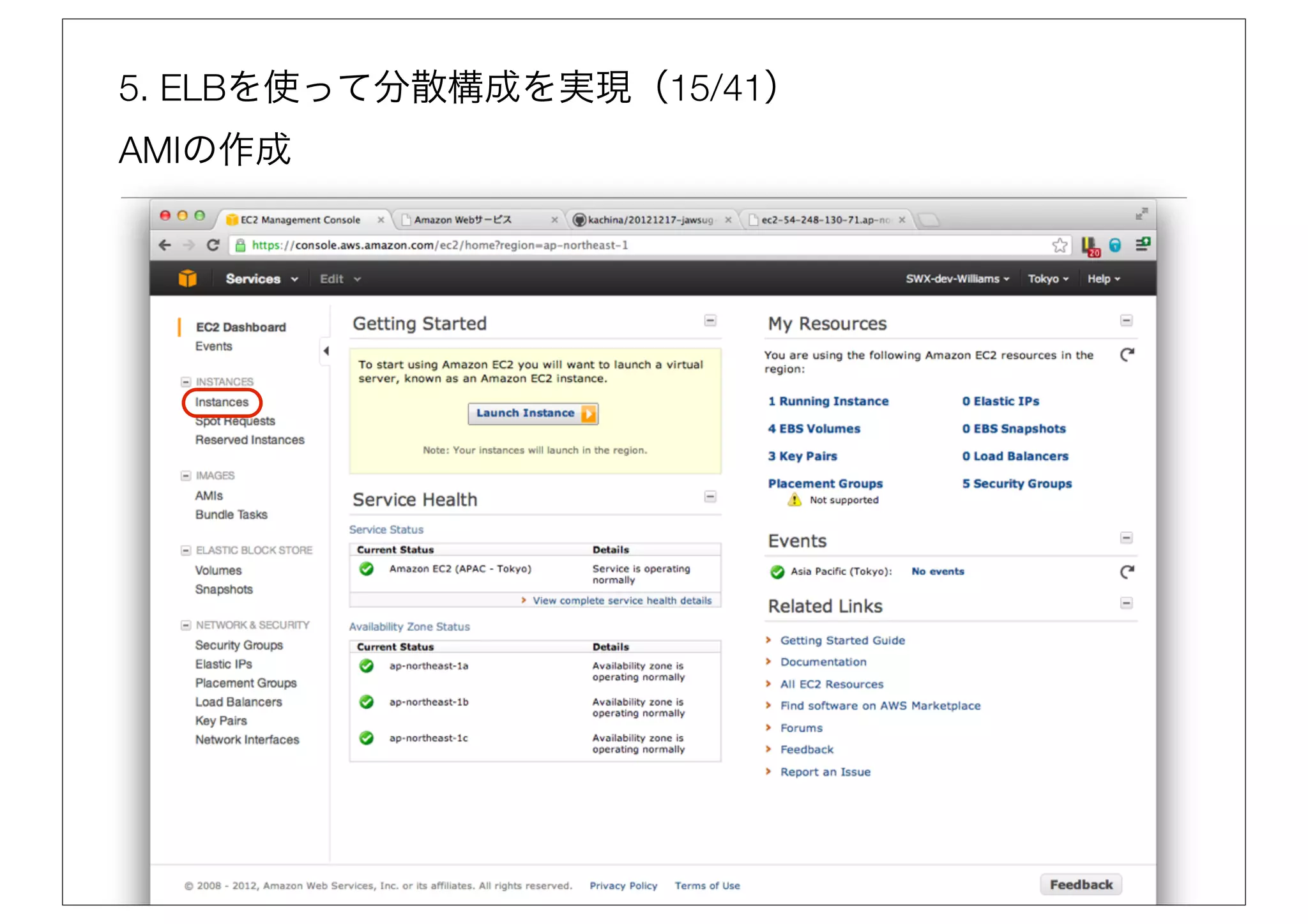1308x924 pixels.
Task: Enter fullscreen with window expand icon
Action: (x=1141, y=214)
